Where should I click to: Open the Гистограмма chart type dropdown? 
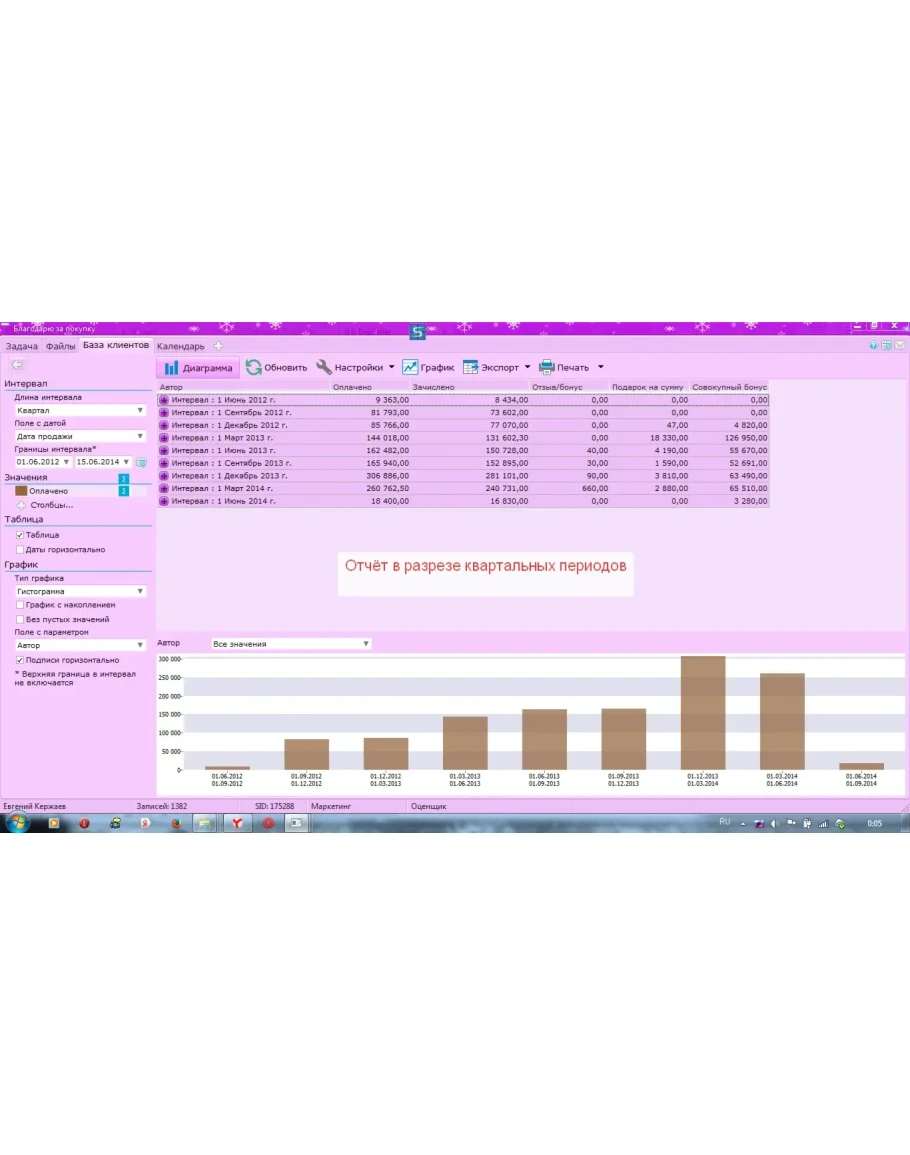pos(80,592)
